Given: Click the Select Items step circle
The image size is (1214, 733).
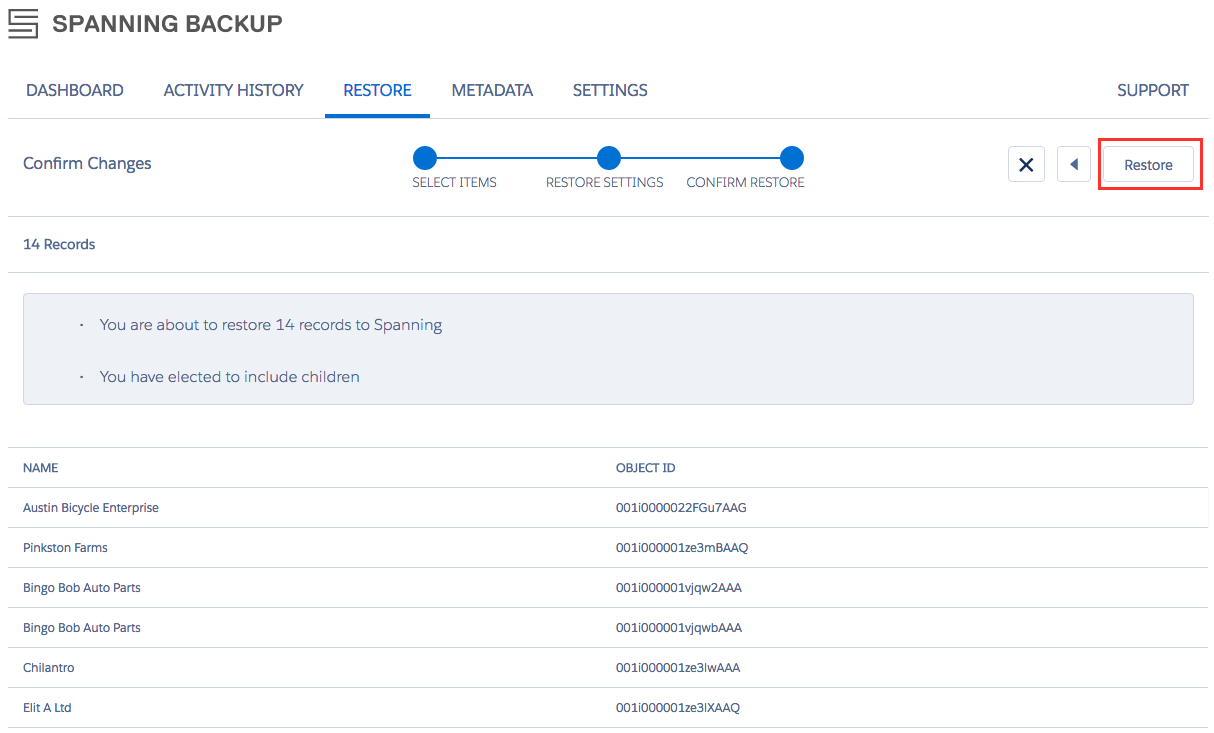Looking at the screenshot, I should tap(425, 158).
